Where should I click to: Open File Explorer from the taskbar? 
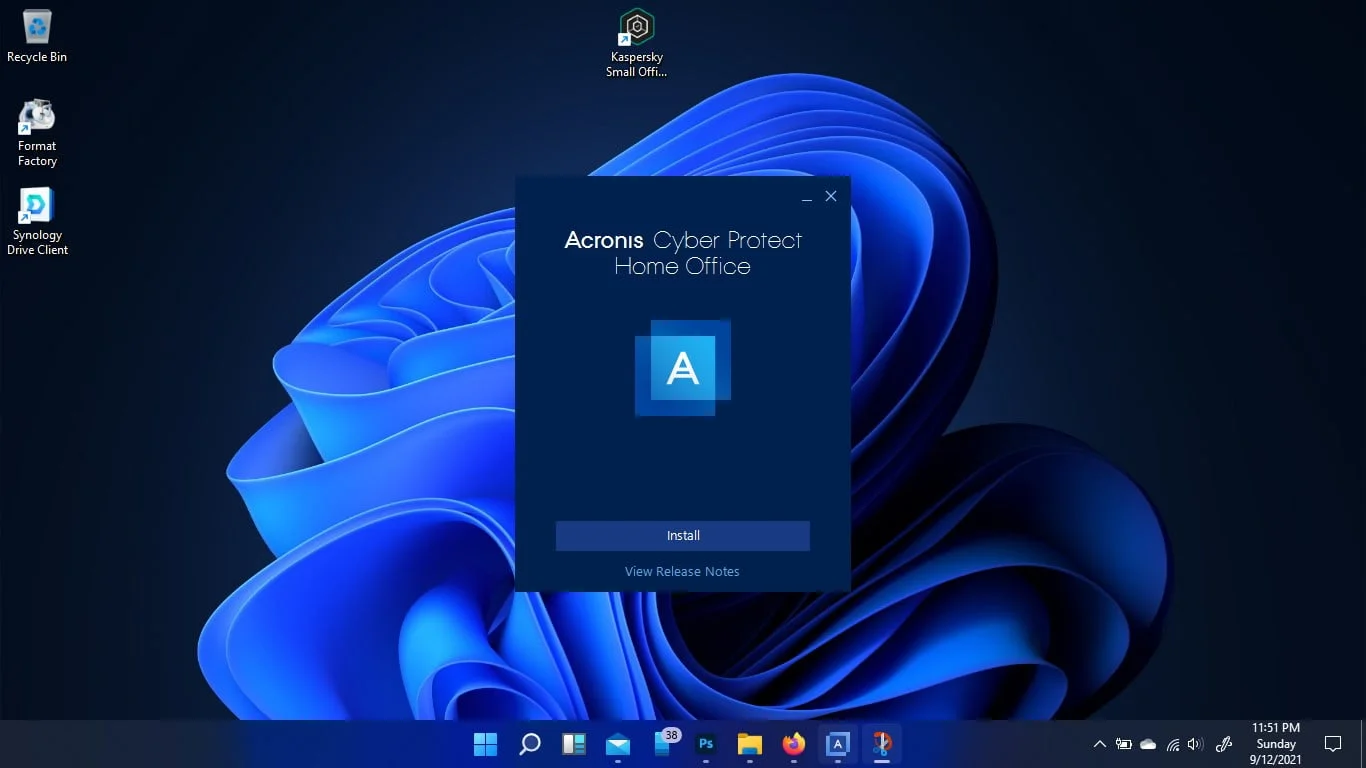coord(750,744)
